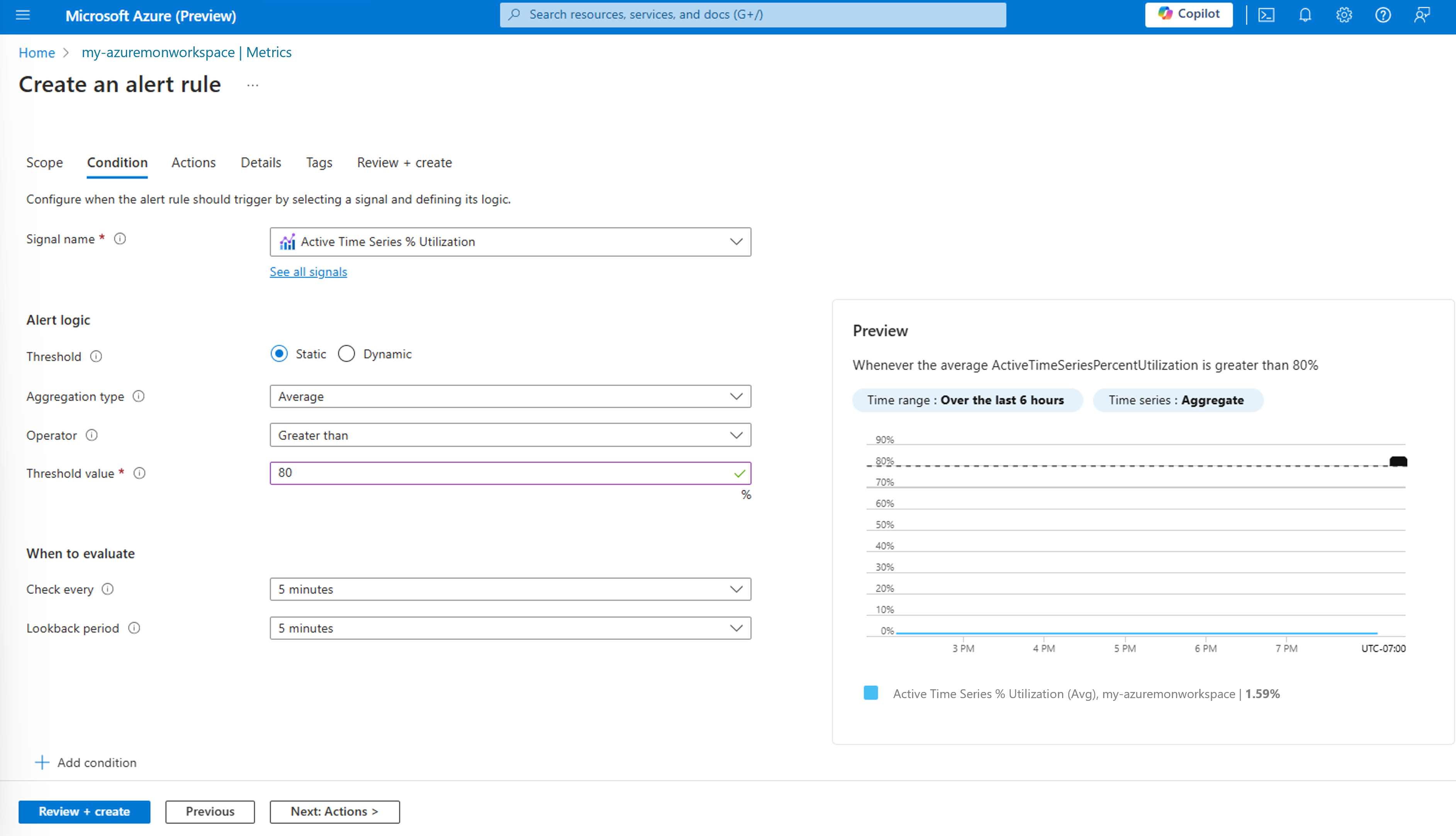Expand the Aggregation type dropdown
Screen dimensions: 1456x836
510,397
